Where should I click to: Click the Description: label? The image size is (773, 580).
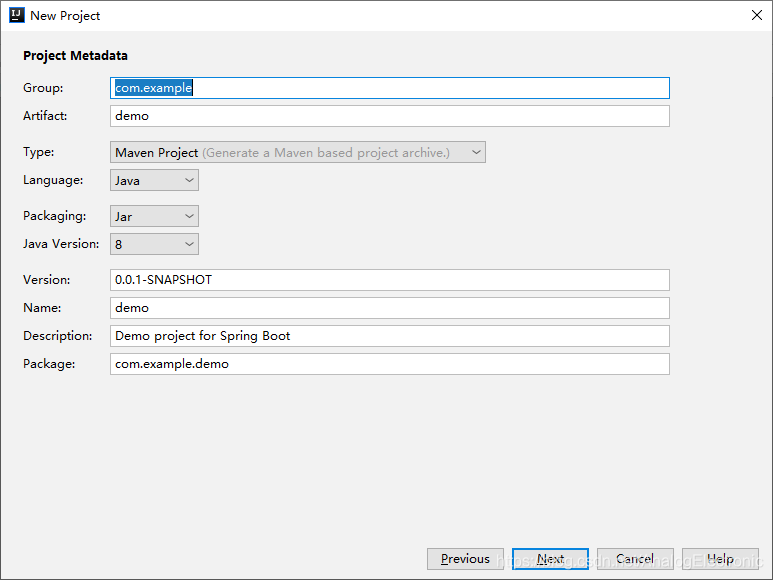pyautogui.click(x=57, y=336)
